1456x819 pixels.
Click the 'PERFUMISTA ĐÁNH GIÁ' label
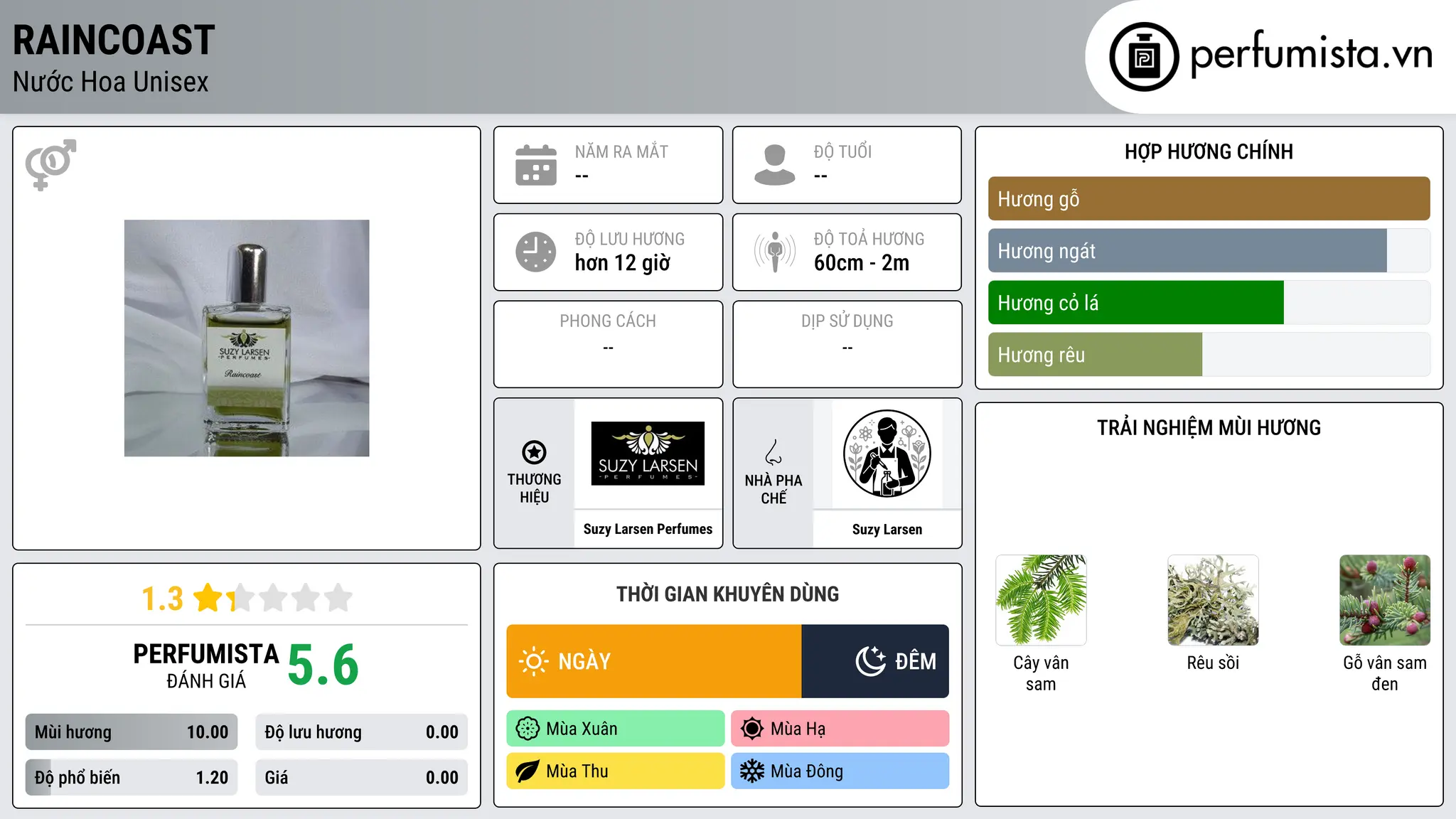(206, 665)
